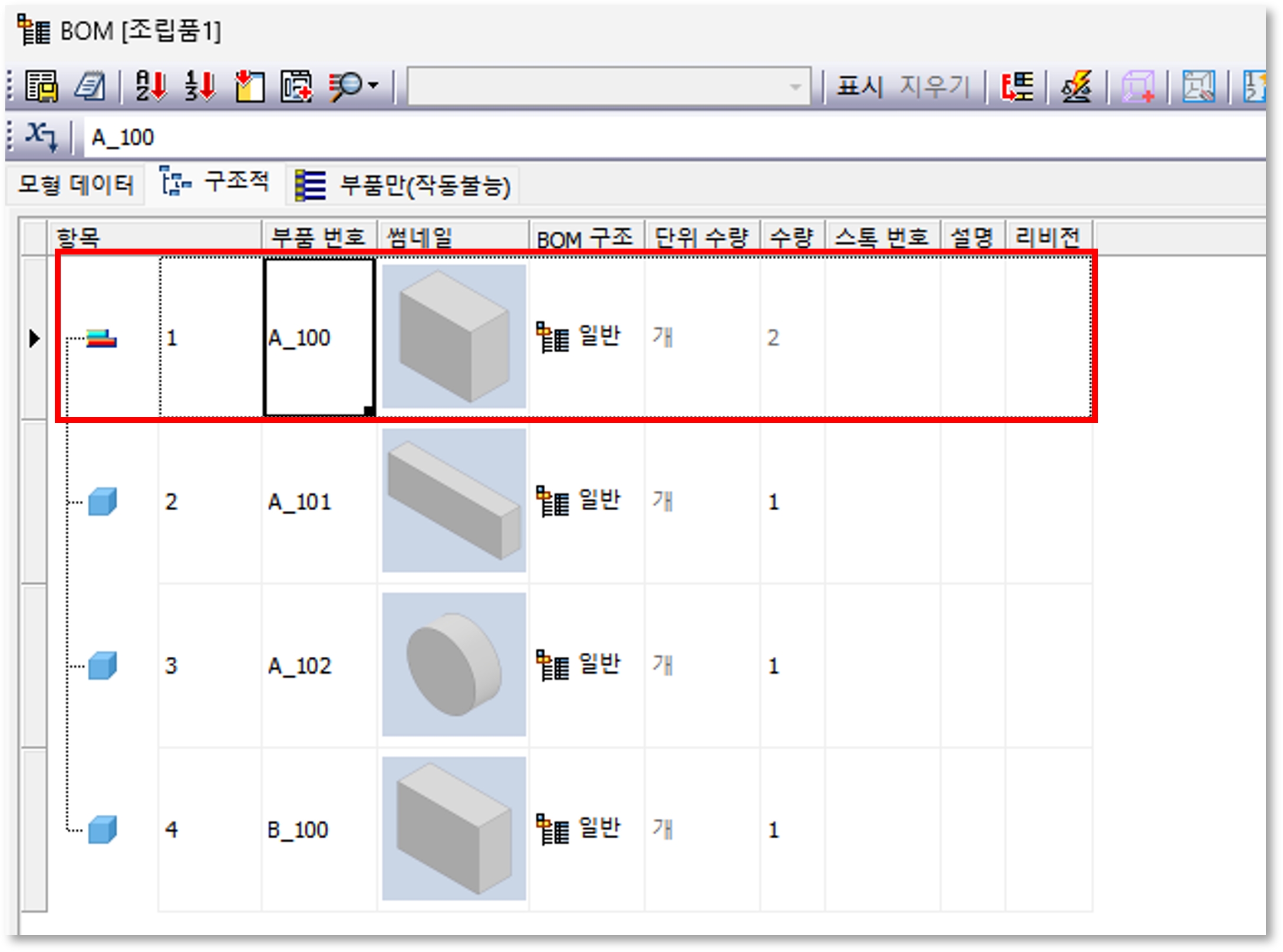This screenshot has height=952, width=1283.
Task: Open the magnifier view options dropdown arrow
Action: tap(373, 86)
